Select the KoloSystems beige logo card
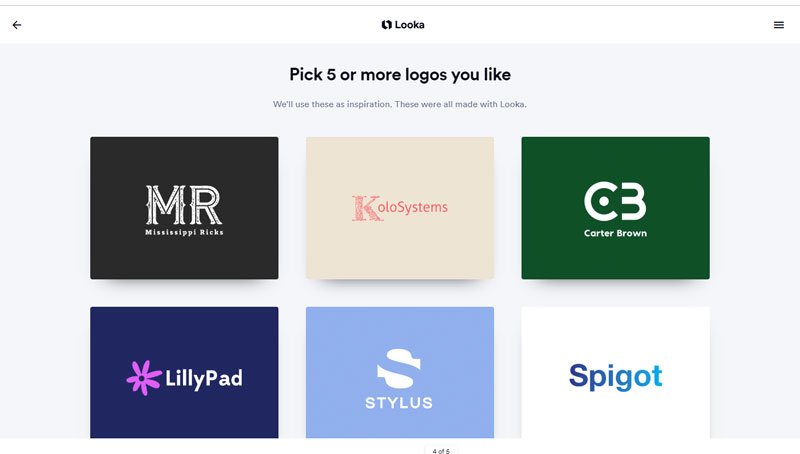 pos(400,208)
